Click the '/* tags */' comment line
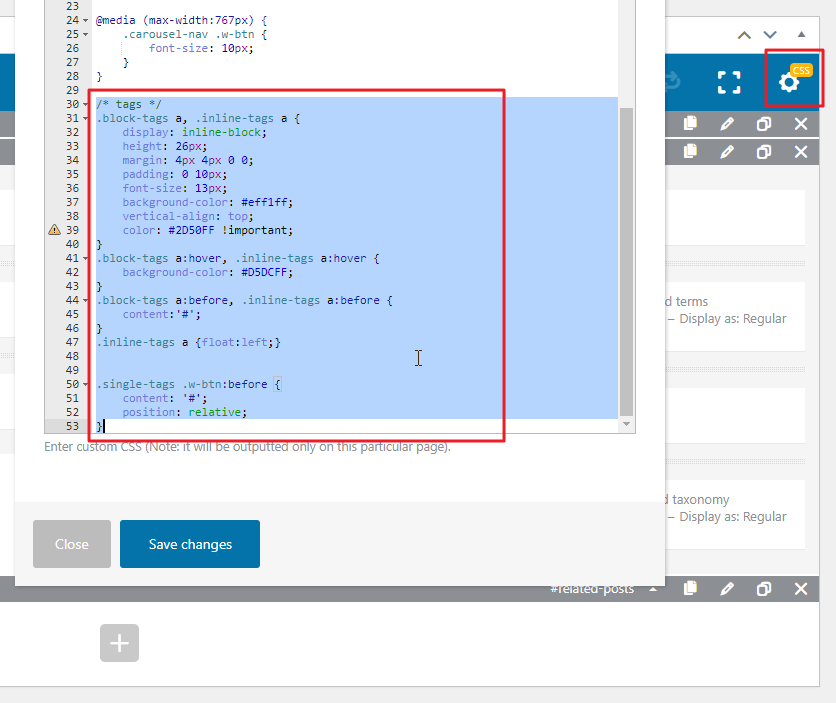The image size is (836, 703). point(128,104)
